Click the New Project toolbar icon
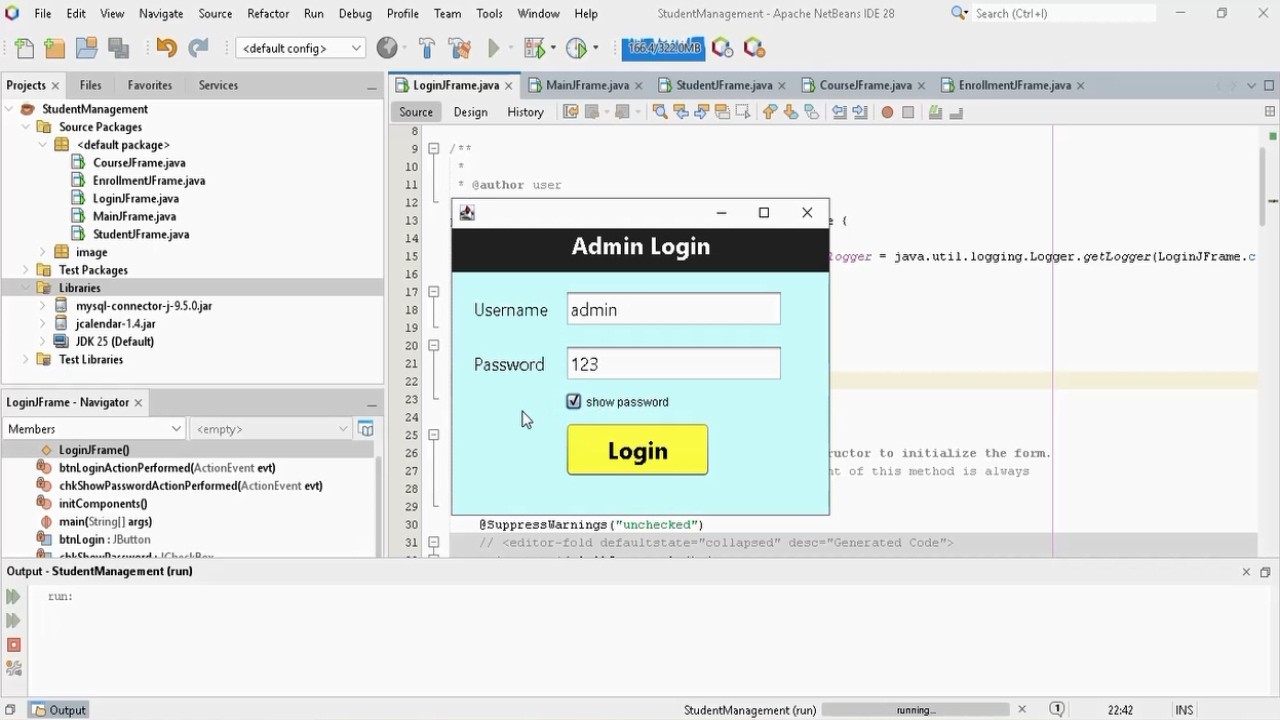Viewport: 1280px width, 720px height. point(55,48)
